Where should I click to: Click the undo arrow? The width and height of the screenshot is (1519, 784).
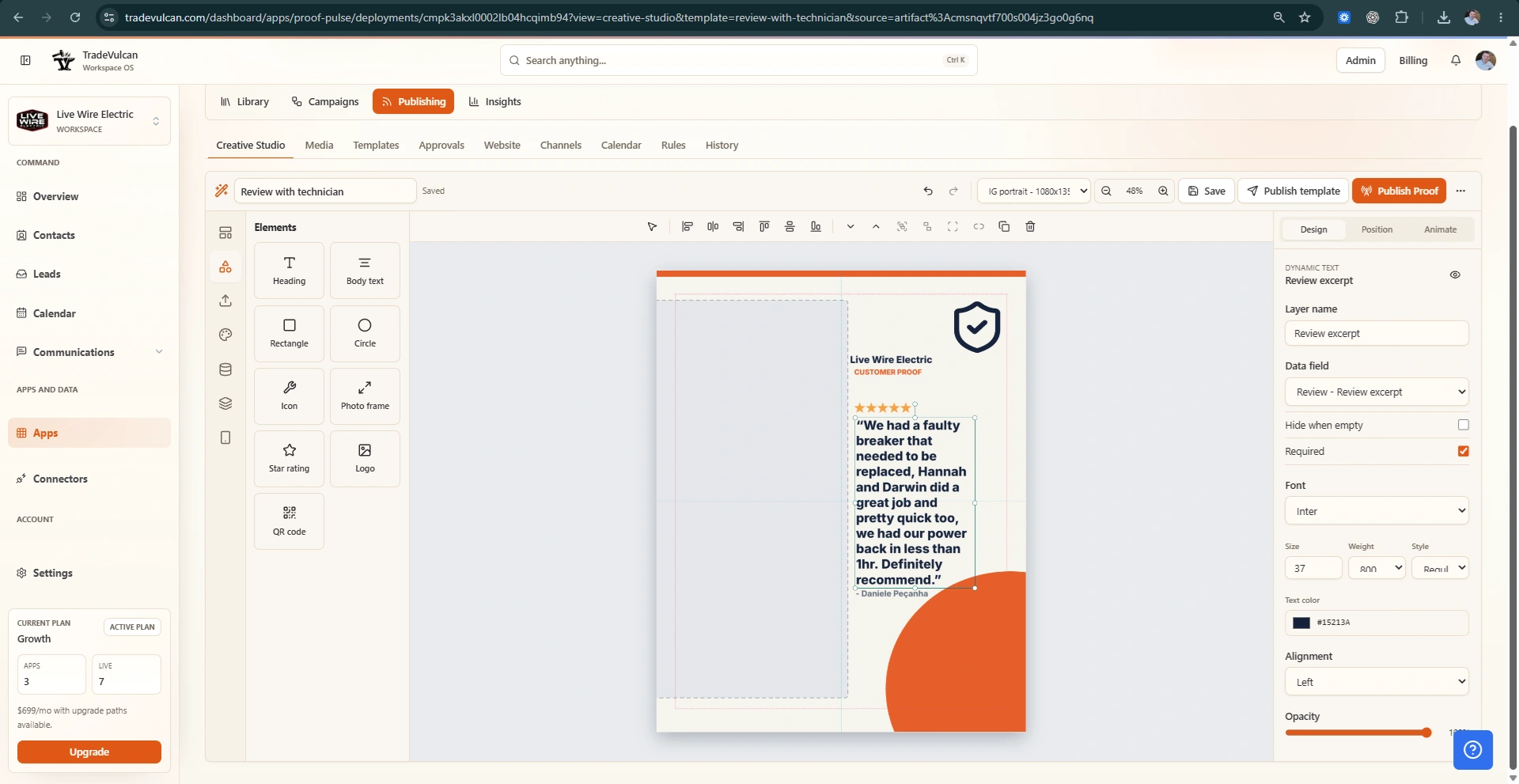tap(928, 191)
